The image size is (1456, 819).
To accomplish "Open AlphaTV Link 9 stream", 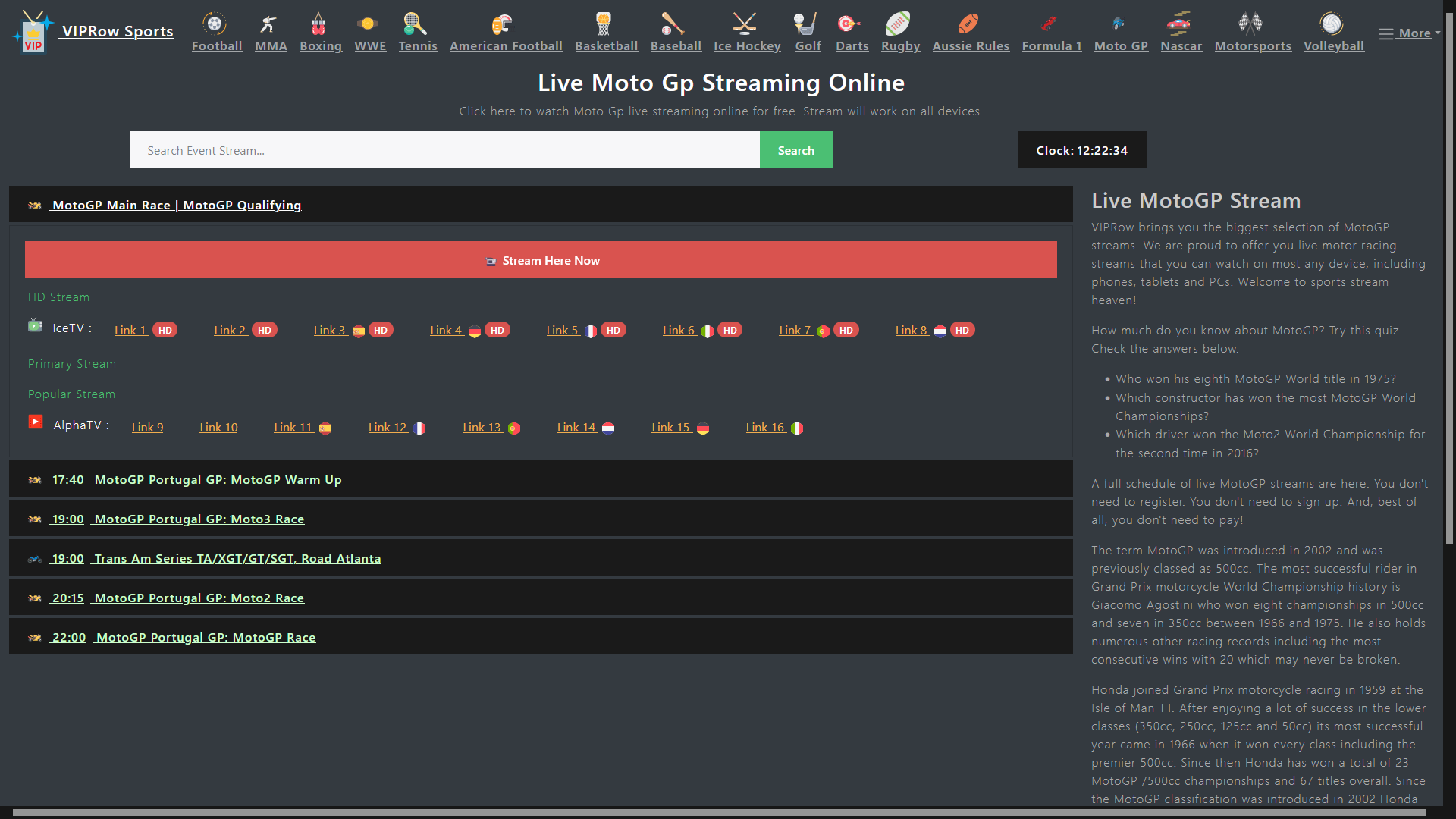I will [147, 427].
